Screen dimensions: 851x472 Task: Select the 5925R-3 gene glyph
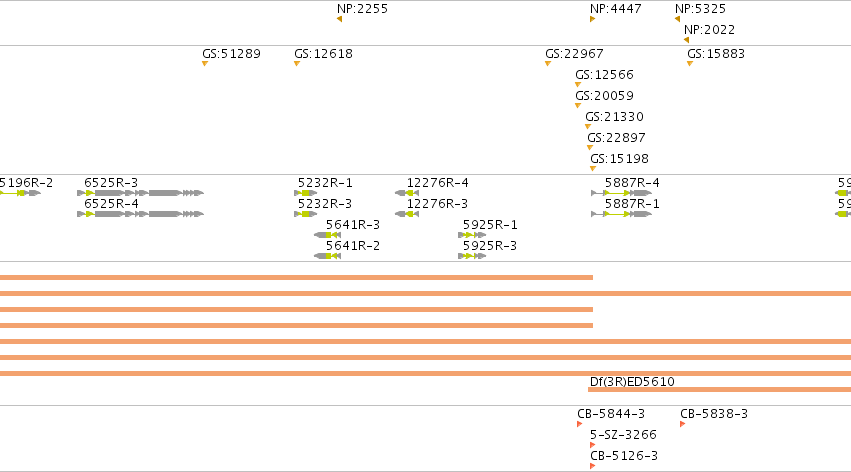point(472,256)
